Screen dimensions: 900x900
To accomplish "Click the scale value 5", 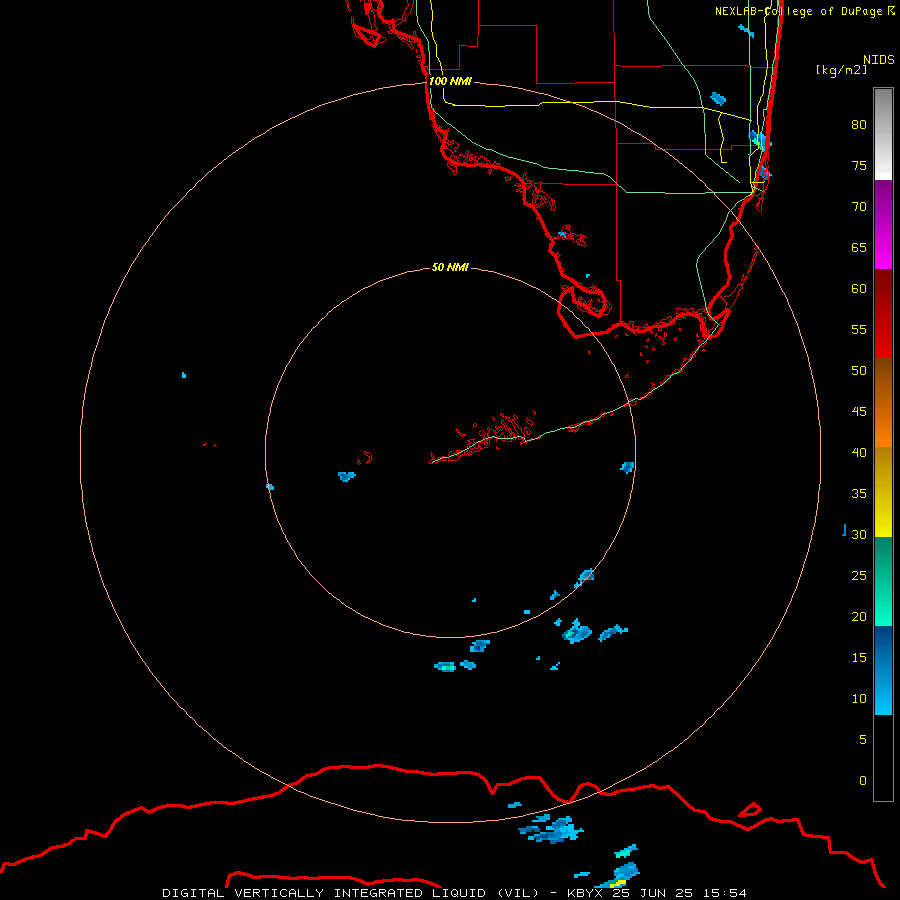I will pyautogui.click(x=863, y=739).
